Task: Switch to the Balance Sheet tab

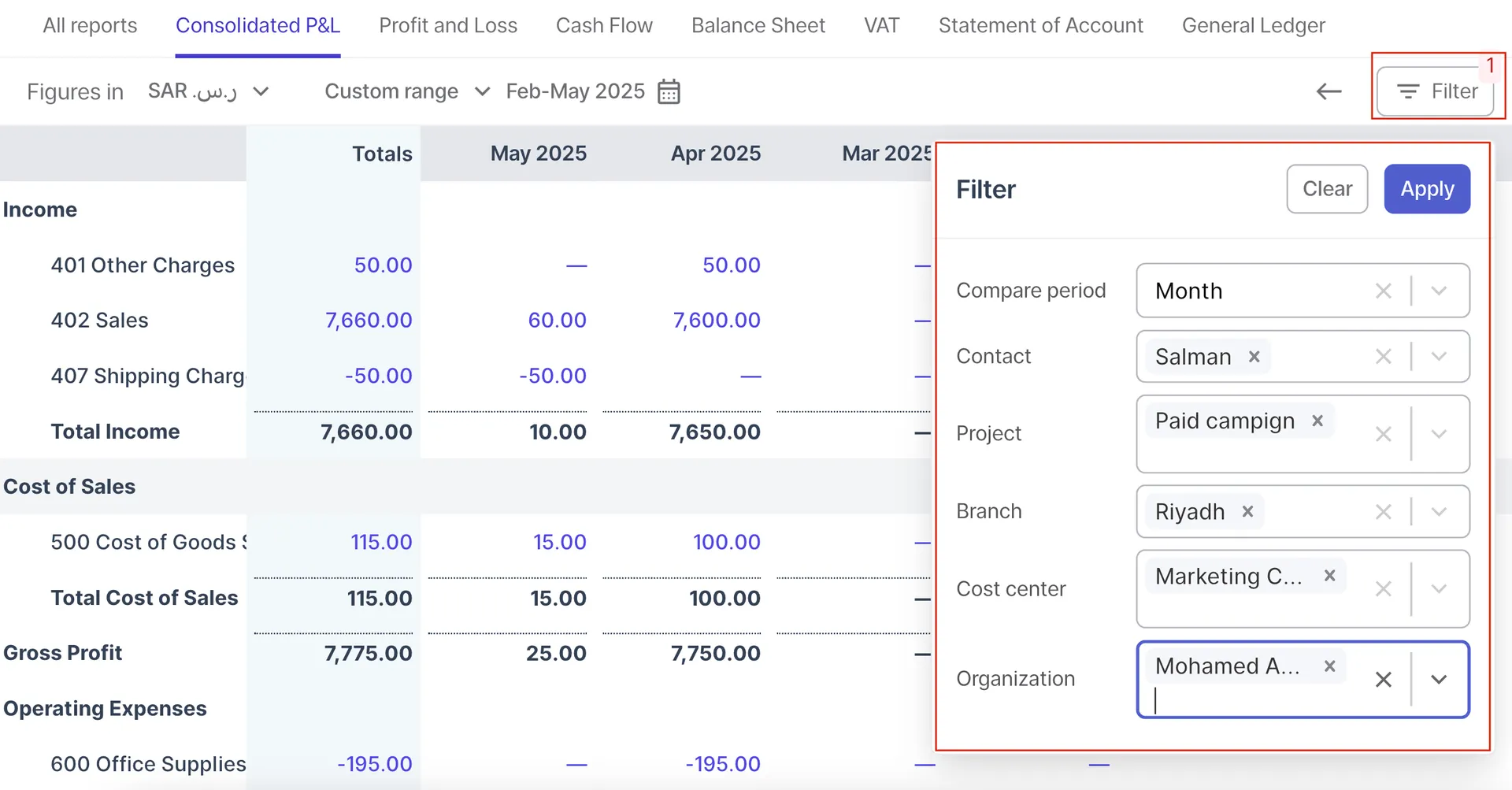Action: 758,25
